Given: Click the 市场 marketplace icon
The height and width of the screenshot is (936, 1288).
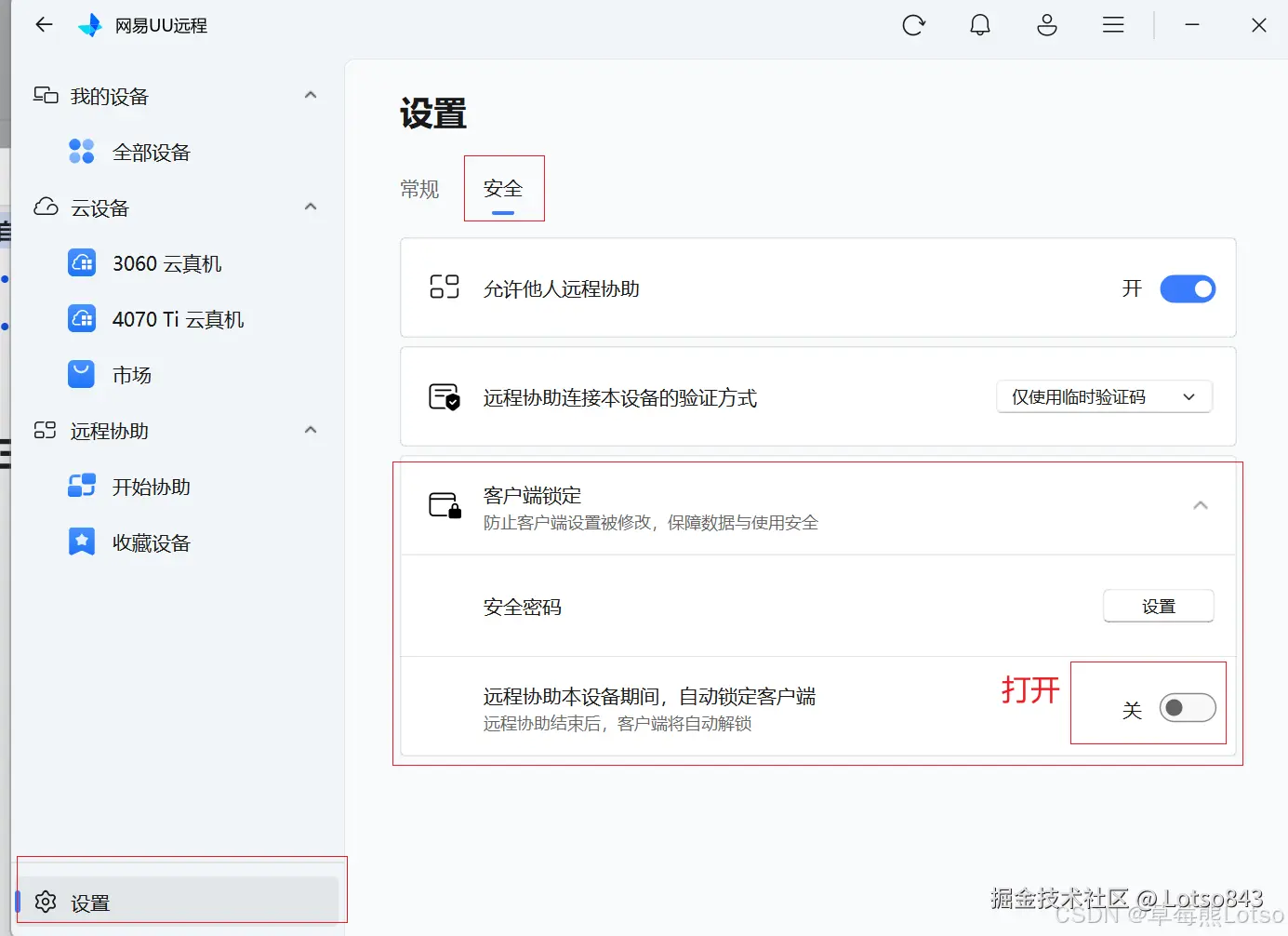Looking at the screenshot, I should (132, 375).
